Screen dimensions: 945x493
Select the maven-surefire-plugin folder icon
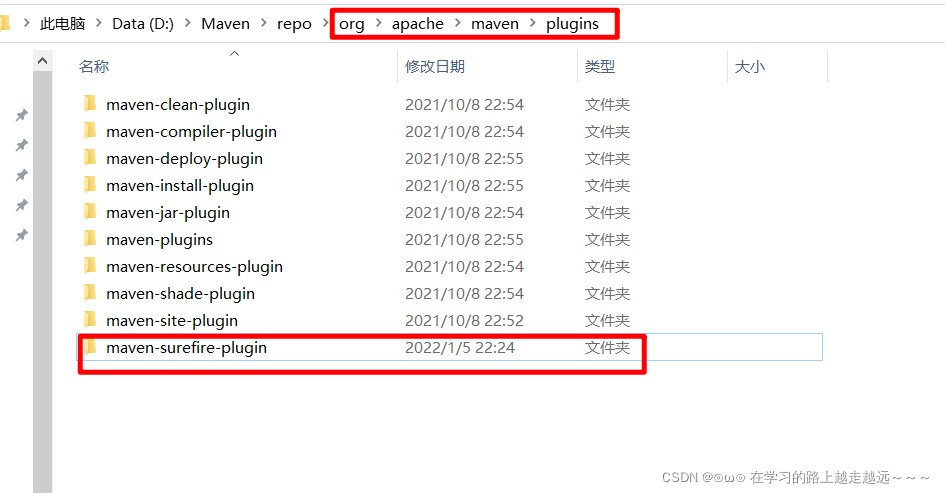[x=90, y=347]
